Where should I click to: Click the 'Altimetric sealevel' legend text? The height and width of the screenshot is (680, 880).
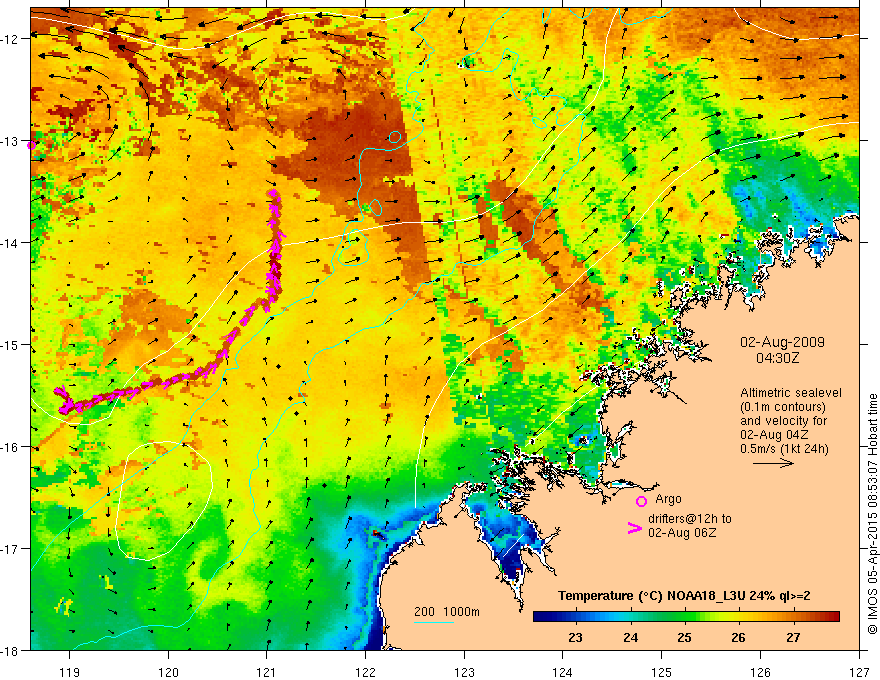(791, 393)
